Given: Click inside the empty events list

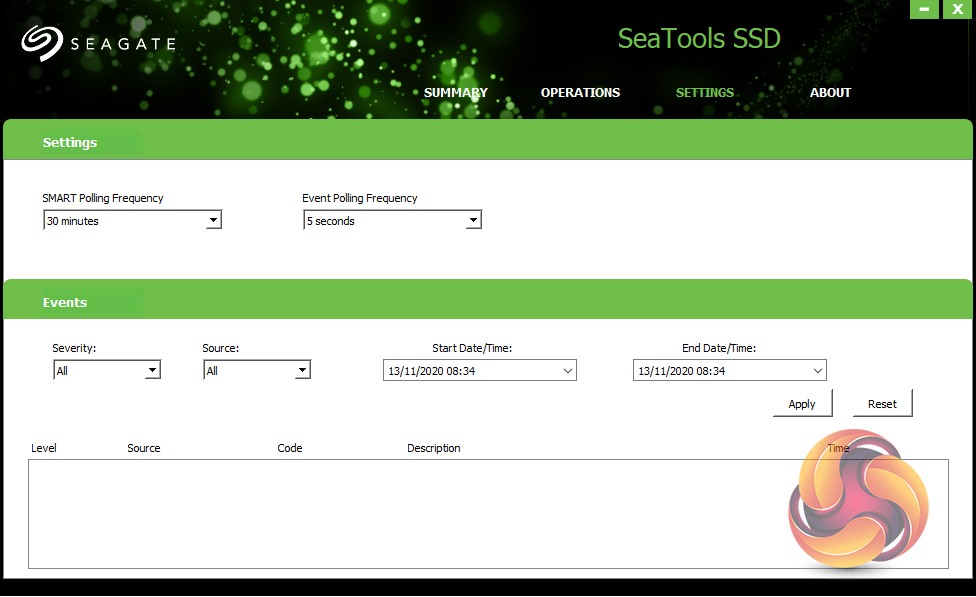Looking at the screenshot, I should pos(400,514).
